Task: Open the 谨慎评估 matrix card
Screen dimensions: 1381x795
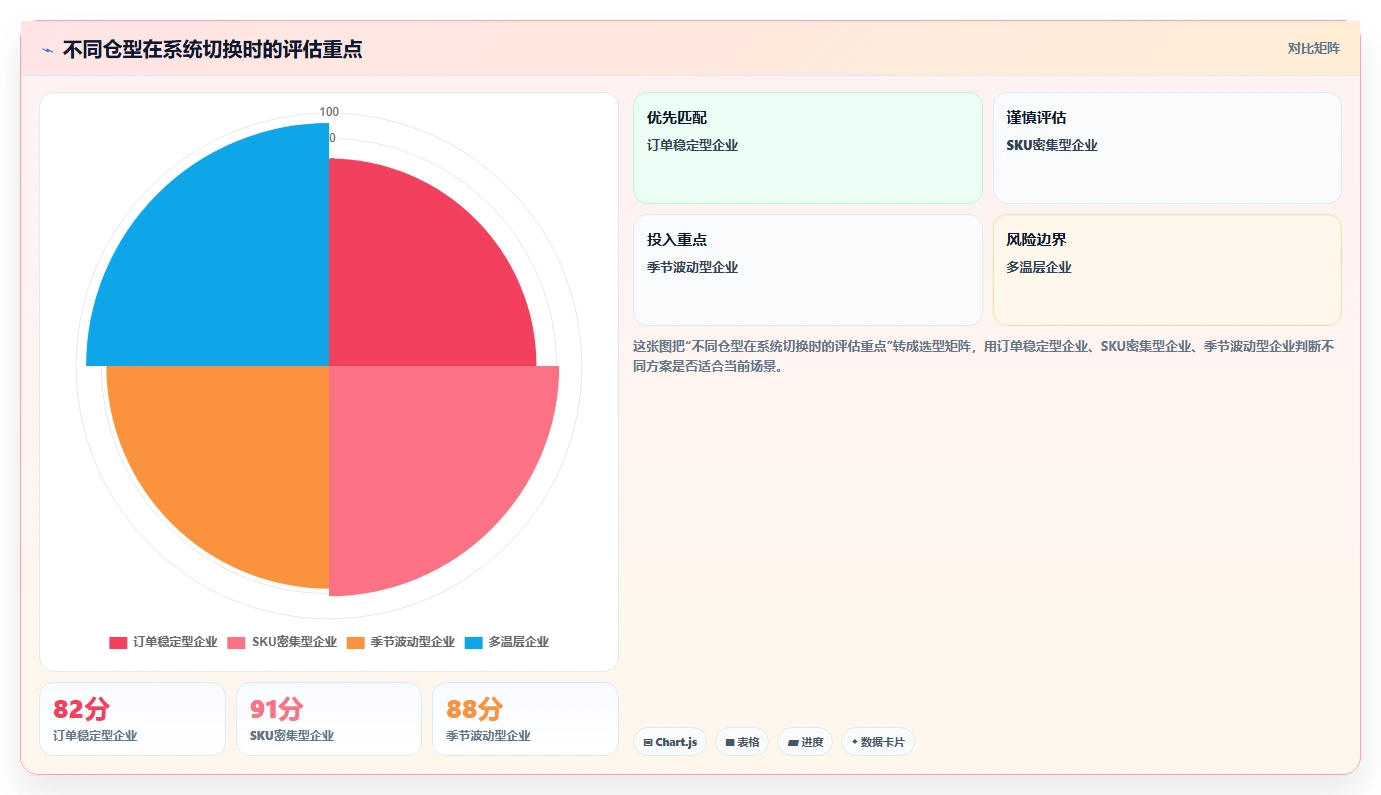Action: [1167, 148]
